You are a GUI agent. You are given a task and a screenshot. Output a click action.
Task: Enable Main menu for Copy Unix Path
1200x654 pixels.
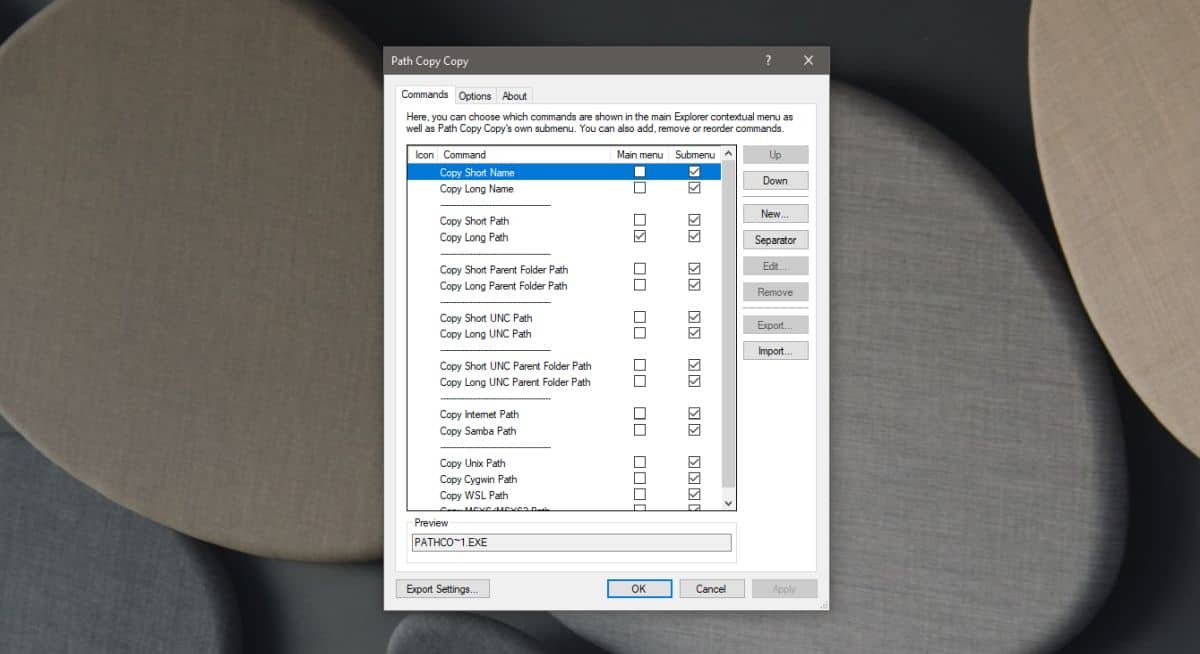[x=640, y=462]
